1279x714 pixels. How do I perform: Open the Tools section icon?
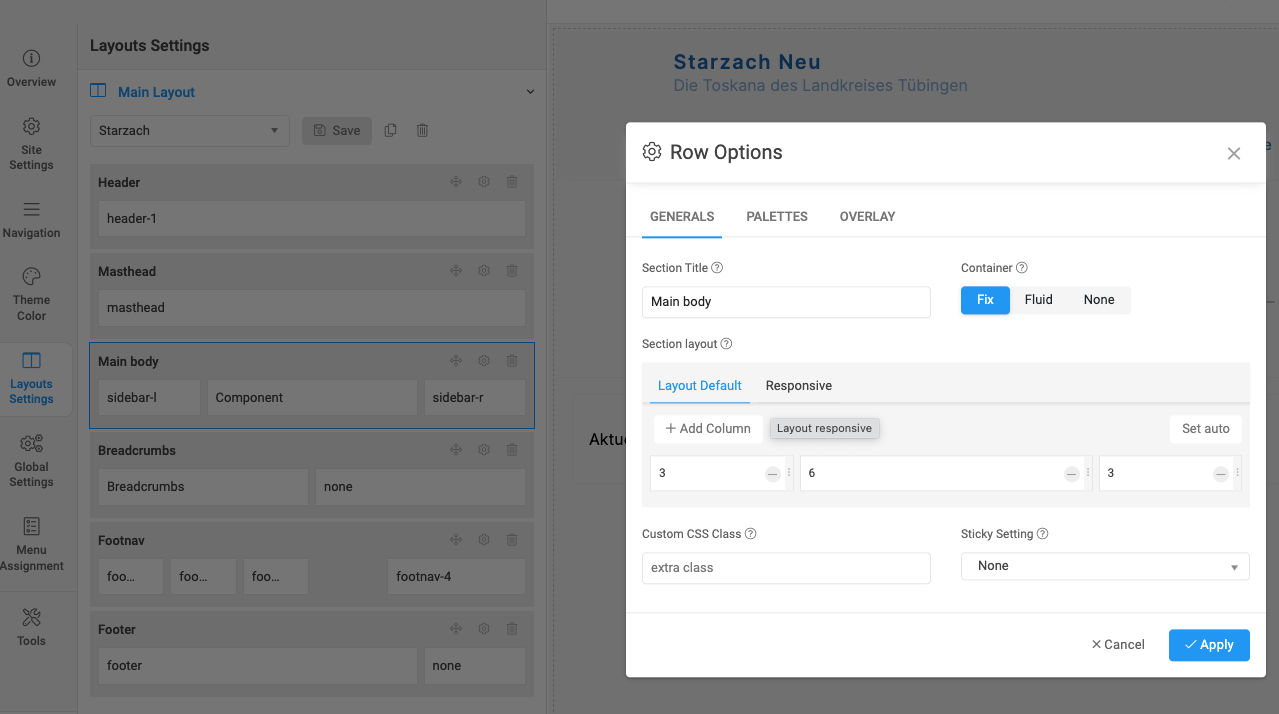(31, 617)
